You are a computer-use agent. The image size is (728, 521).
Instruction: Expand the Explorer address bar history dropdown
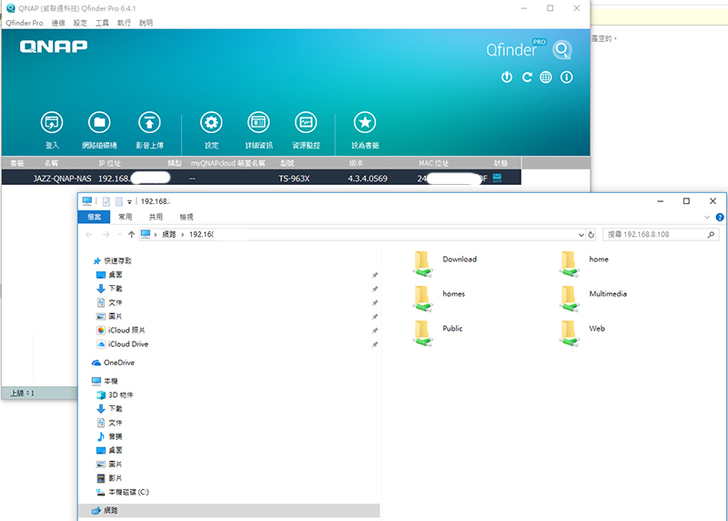pos(579,234)
